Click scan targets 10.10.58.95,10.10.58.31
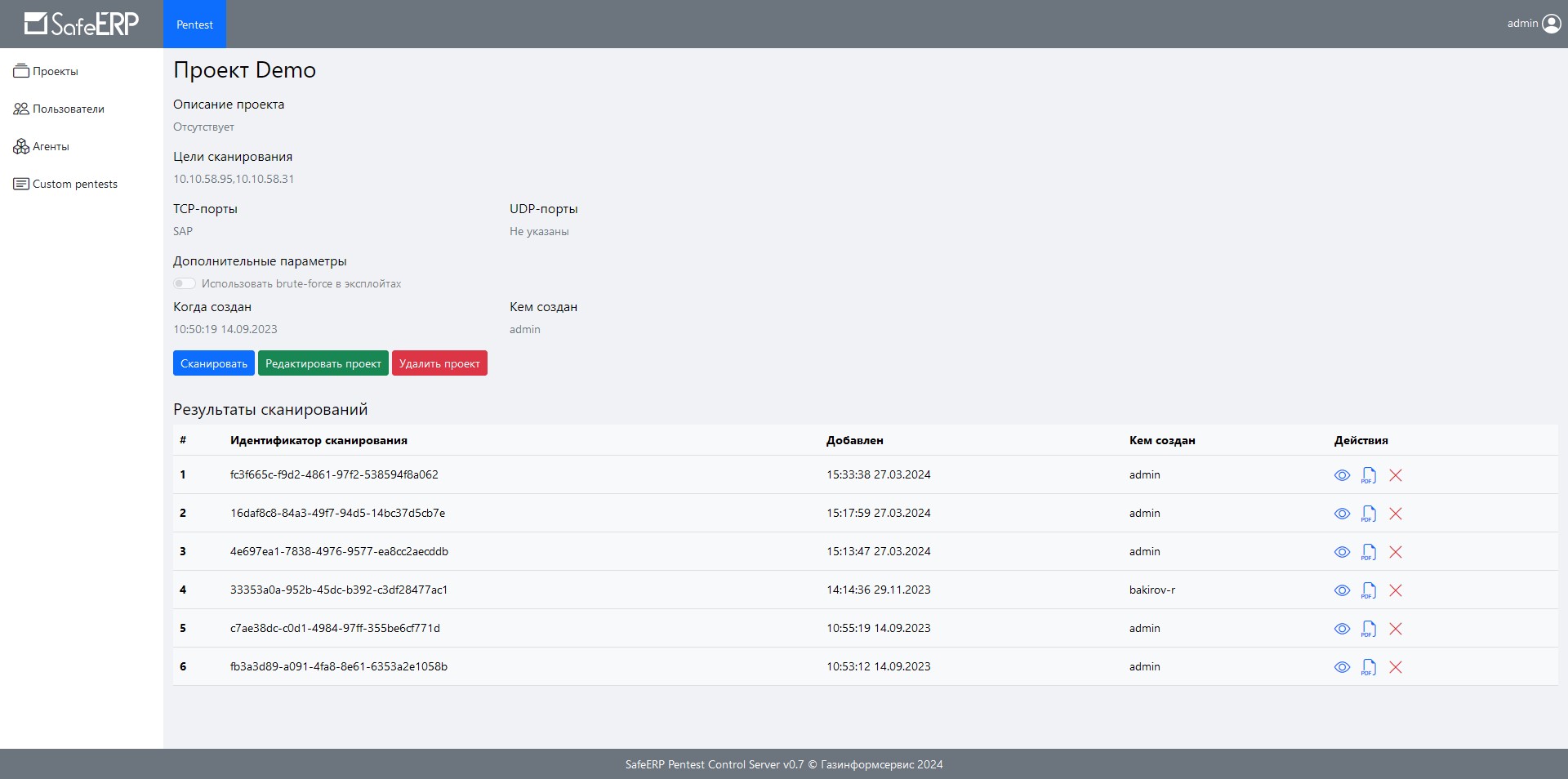The image size is (1568, 779). point(234,179)
